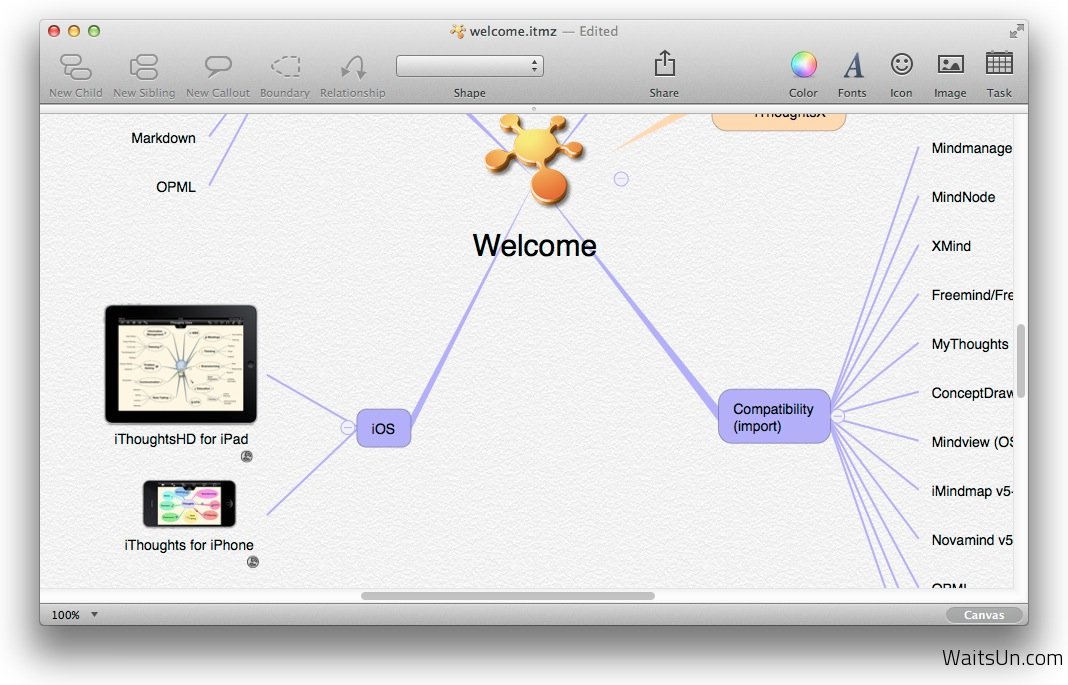Select the OPML topic

coord(176,187)
